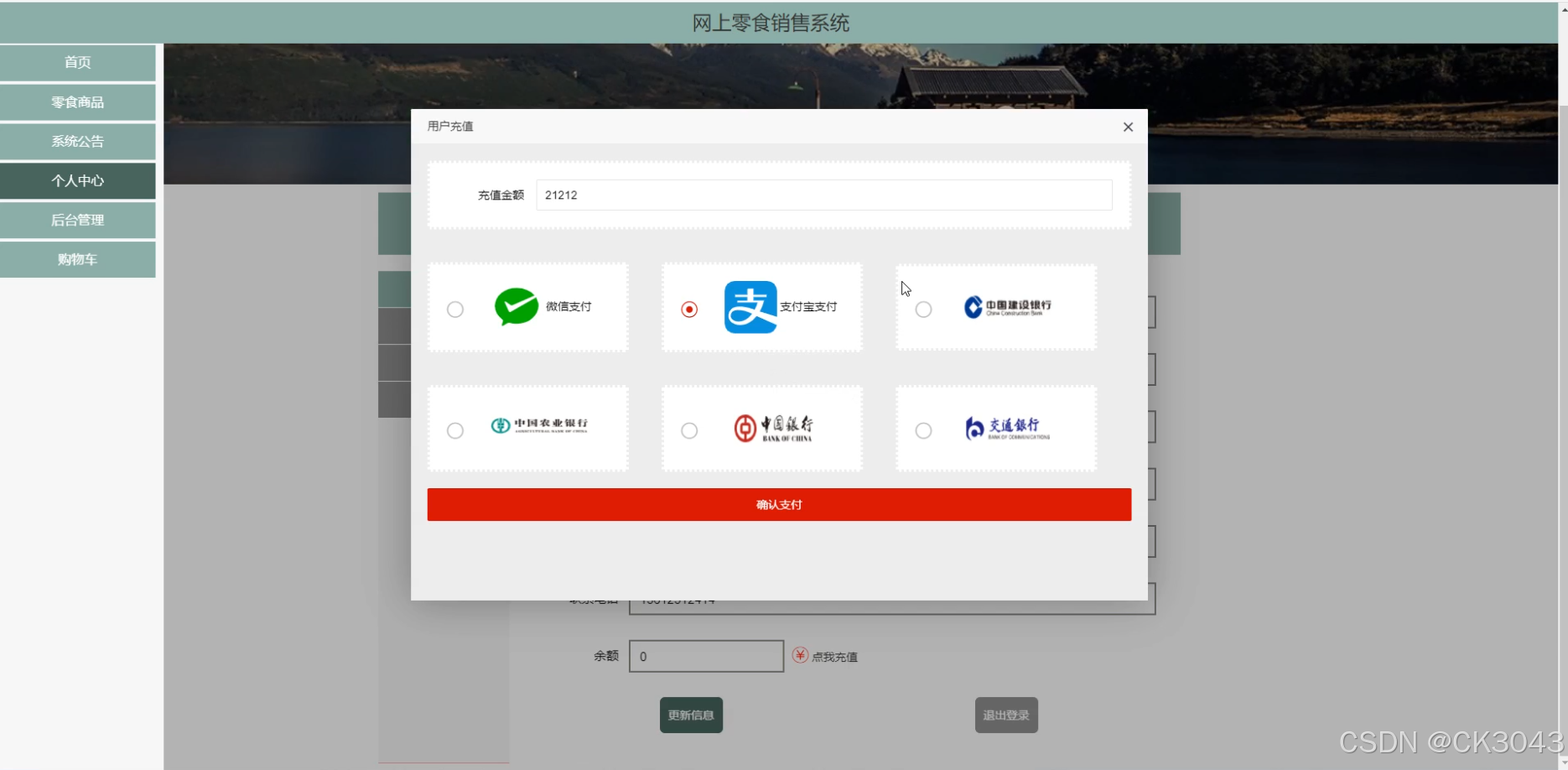The image size is (1568, 770).
Task: Select Bank of Communications radio button
Action: coord(923,430)
